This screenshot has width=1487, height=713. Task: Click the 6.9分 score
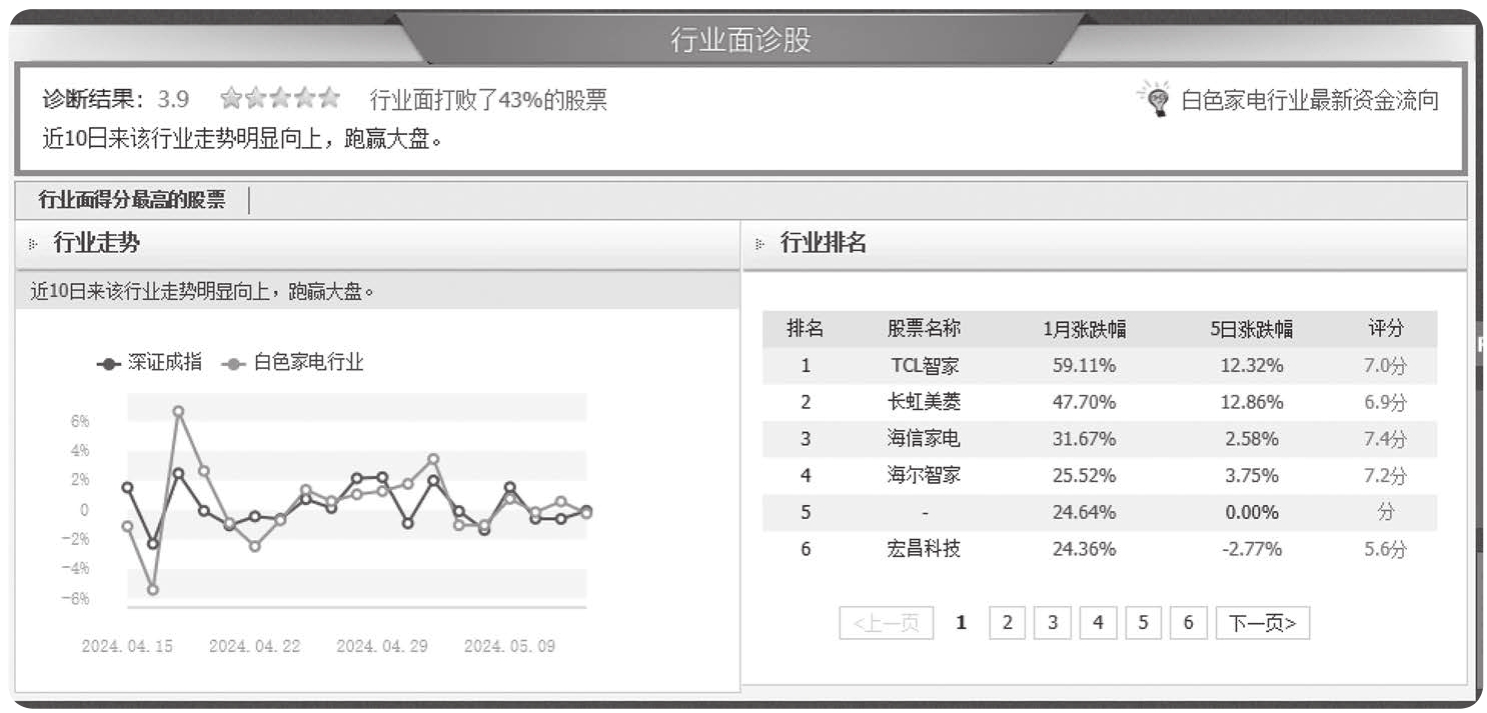point(1385,403)
